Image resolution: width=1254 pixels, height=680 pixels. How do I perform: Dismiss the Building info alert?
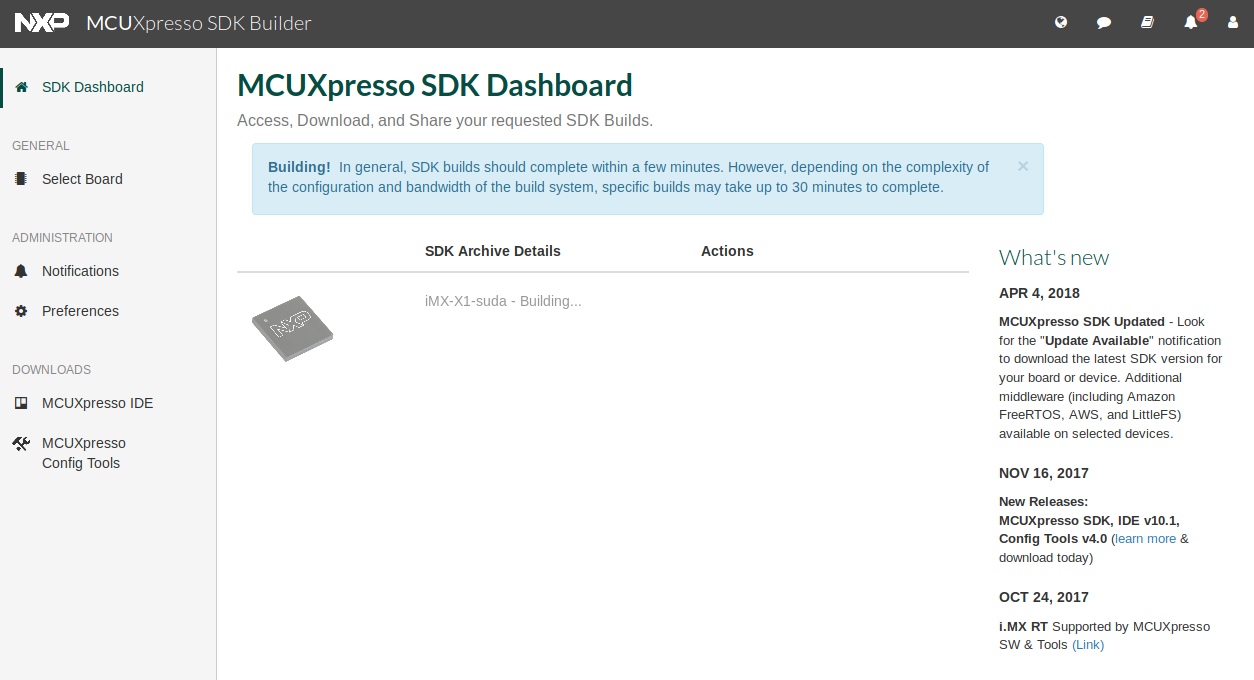1023,166
